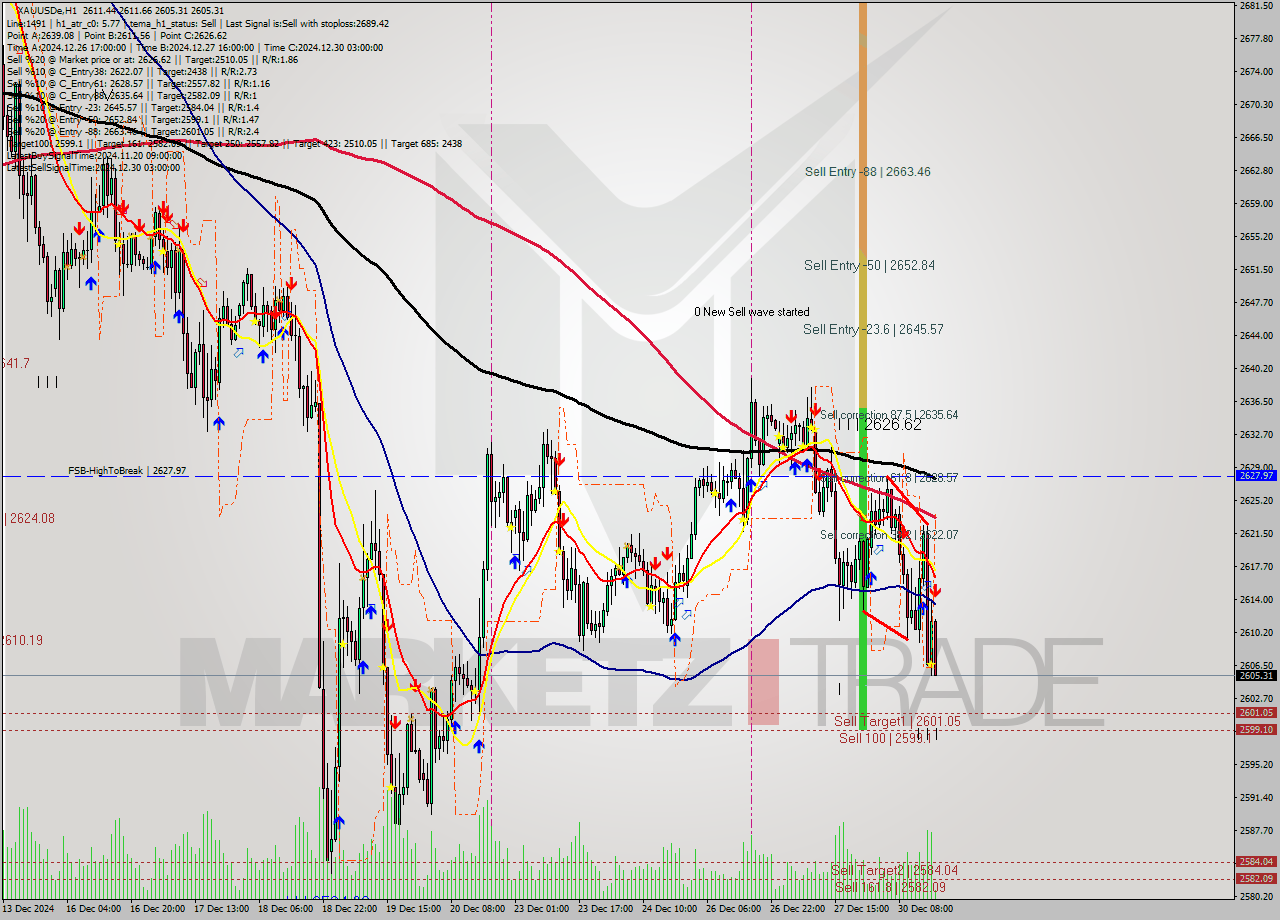The height and width of the screenshot is (920, 1280).
Task: Click the 'FSB-HighToBreak | 2627.97' label
Action: pyautogui.click(x=126, y=470)
